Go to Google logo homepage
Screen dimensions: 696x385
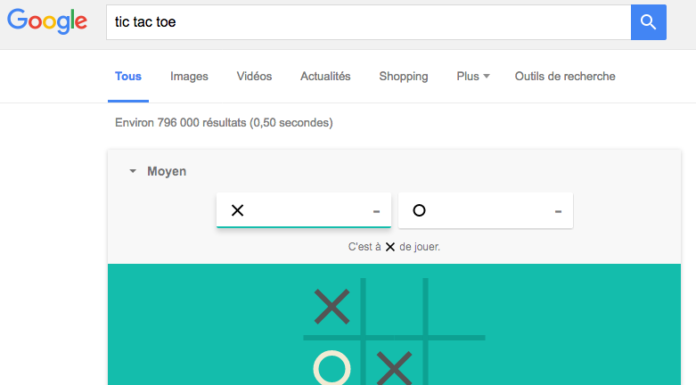47,21
